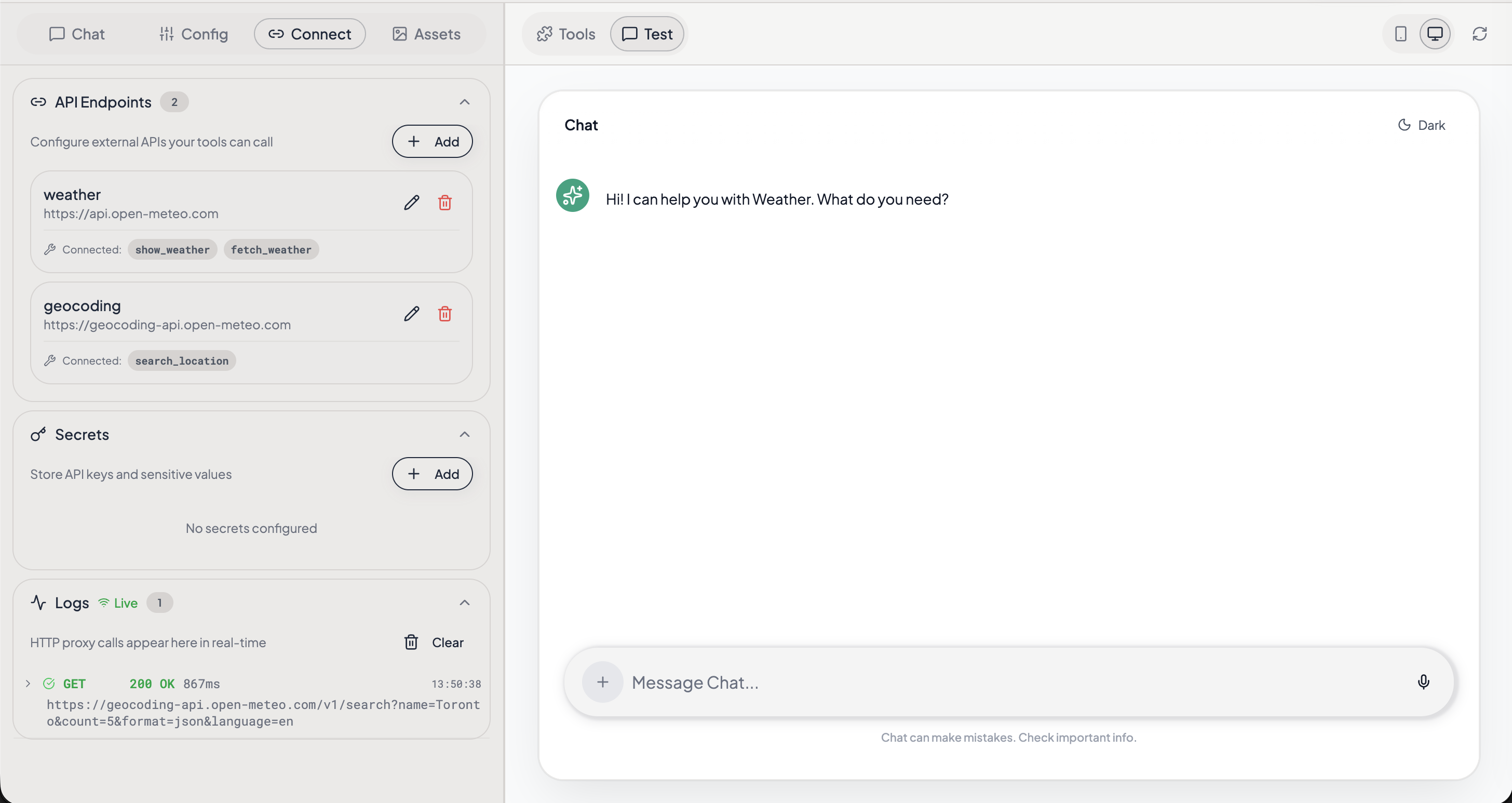
Task: Click the Live status indicator in Logs
Action: click(x=118, y=603)
